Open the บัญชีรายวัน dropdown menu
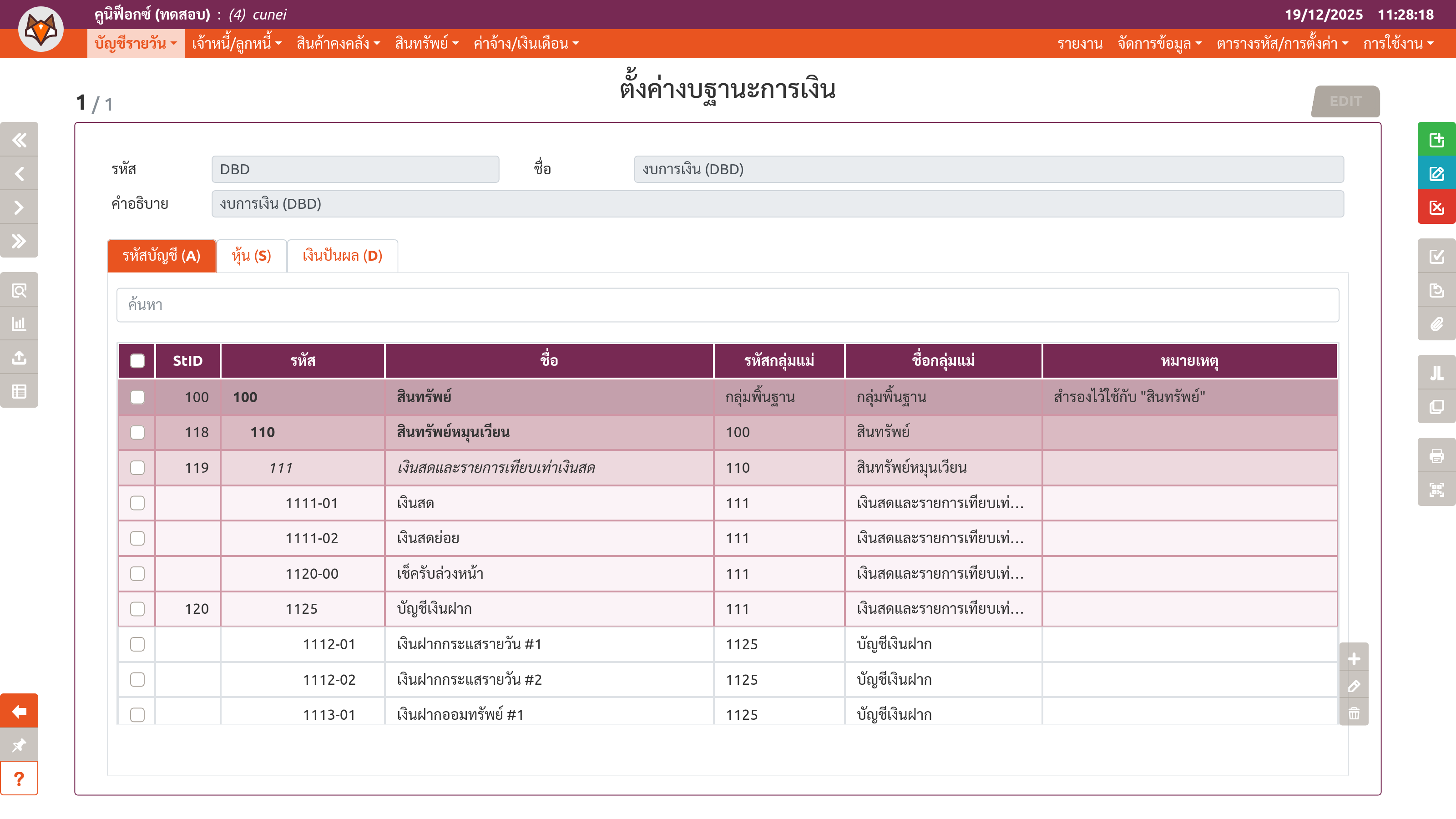This screenshot has height=819, width=1456. (136, 44)
